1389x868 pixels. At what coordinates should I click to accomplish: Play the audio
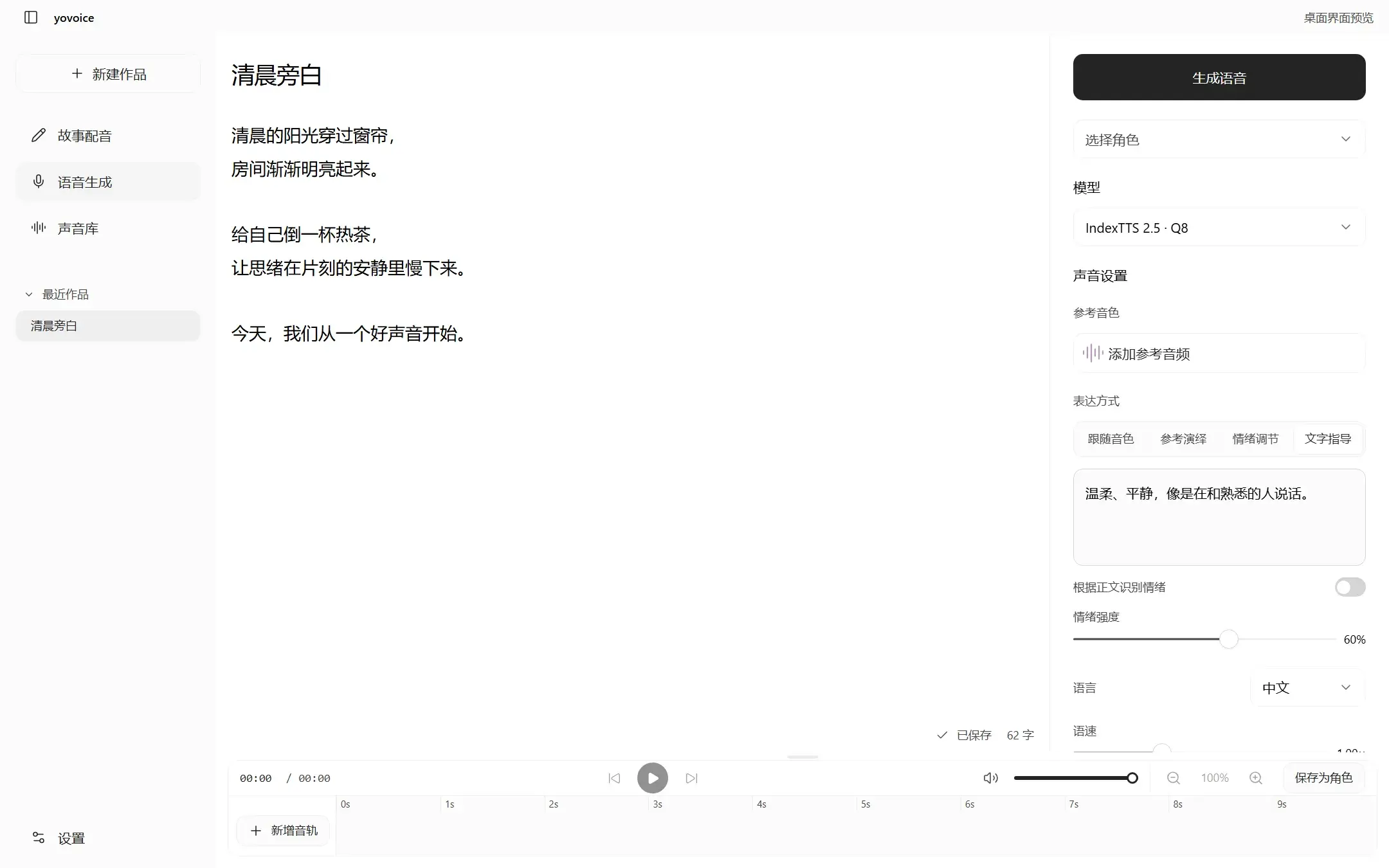click(x=653, y=778)
